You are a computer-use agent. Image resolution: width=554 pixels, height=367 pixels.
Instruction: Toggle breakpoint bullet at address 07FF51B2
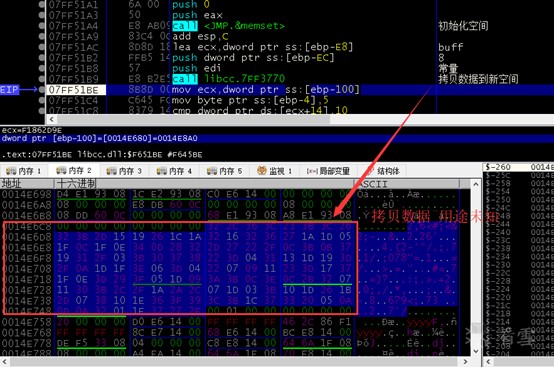(42, 58)
